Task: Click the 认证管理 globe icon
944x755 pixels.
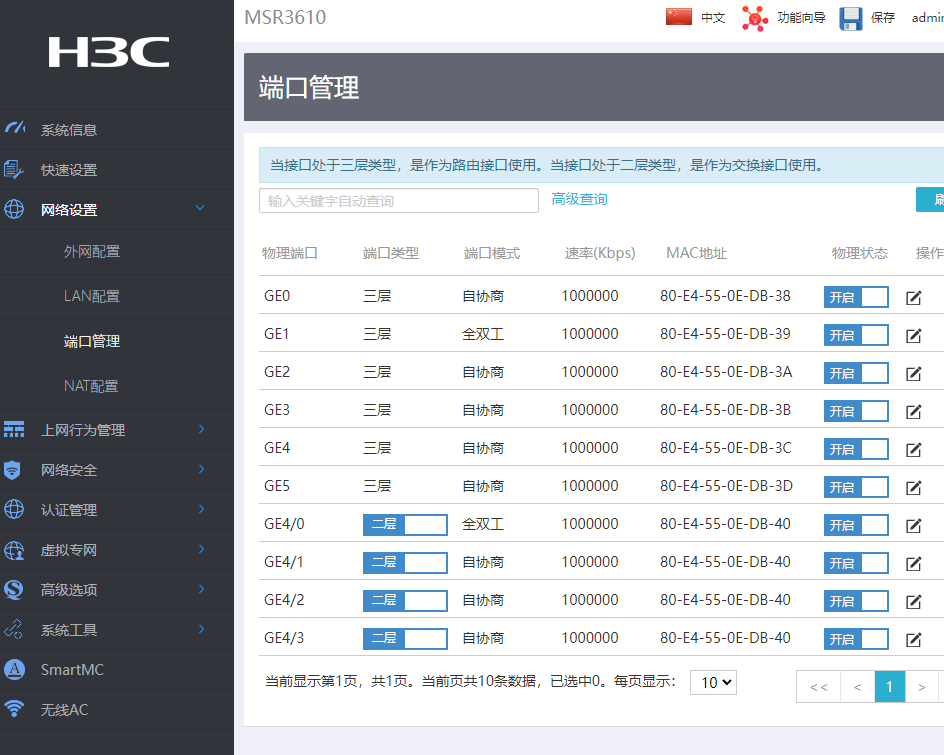Action: [14, 509]
